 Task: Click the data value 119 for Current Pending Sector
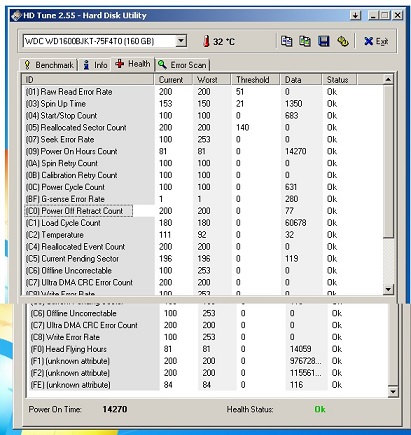(x=291, y=259)
